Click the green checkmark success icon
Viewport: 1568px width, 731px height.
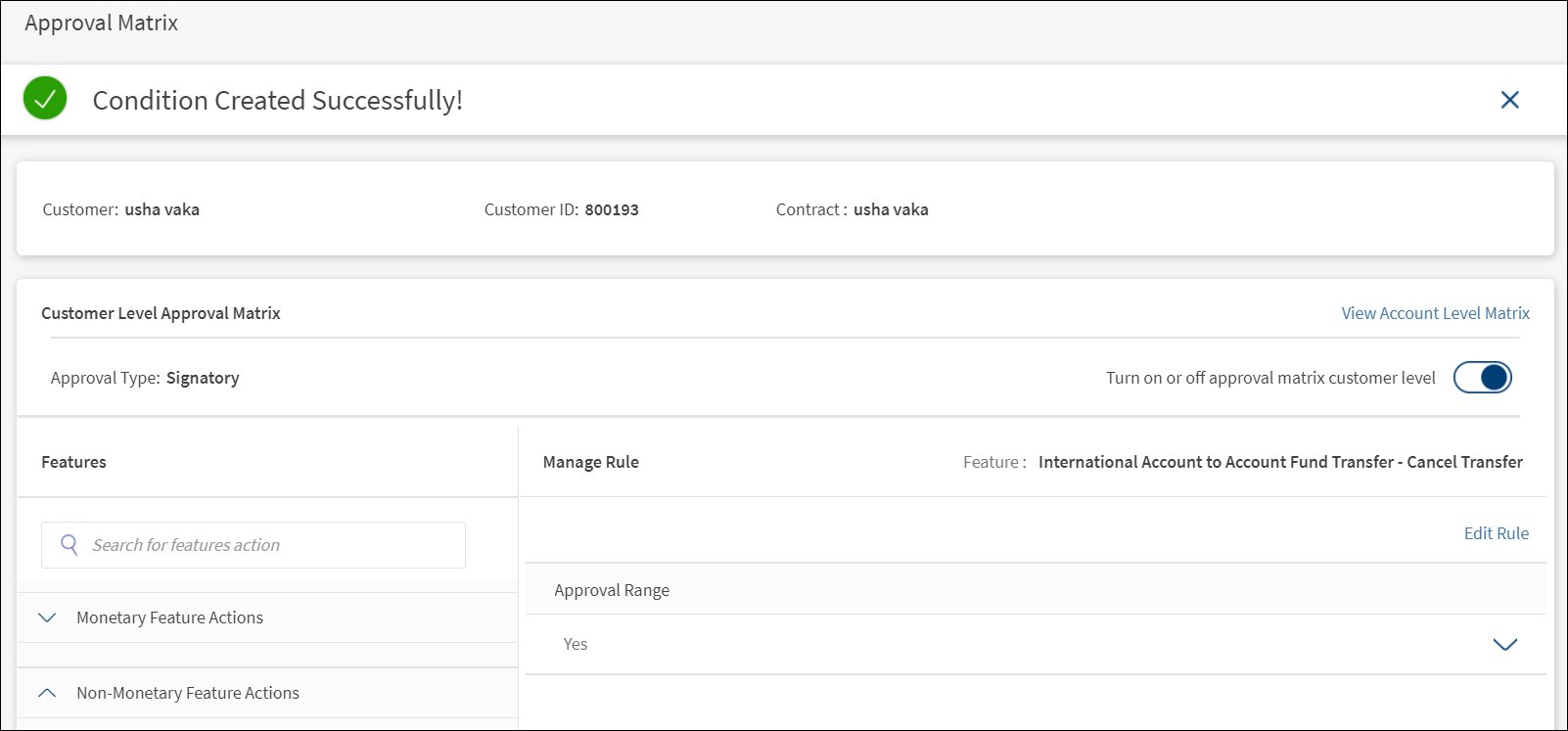(x=45, y=99)
